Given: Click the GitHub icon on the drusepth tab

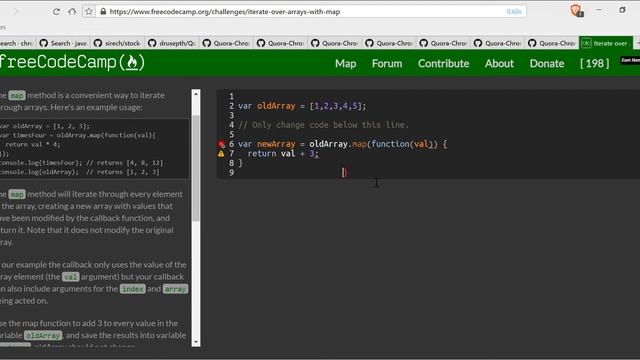Looking at the screenshot, I should click(x=152, y=43).
